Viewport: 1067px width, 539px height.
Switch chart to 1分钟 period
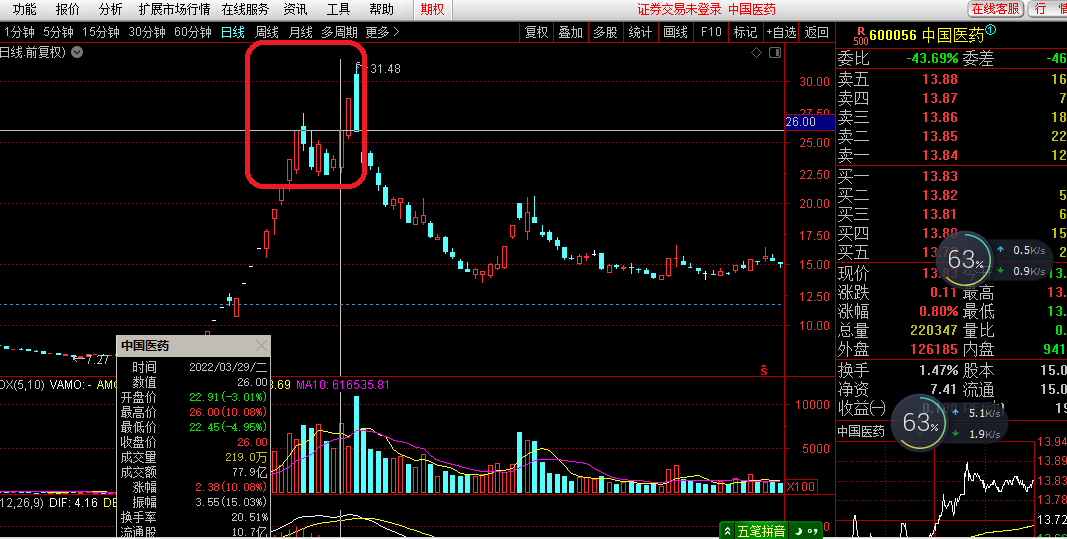18,32
